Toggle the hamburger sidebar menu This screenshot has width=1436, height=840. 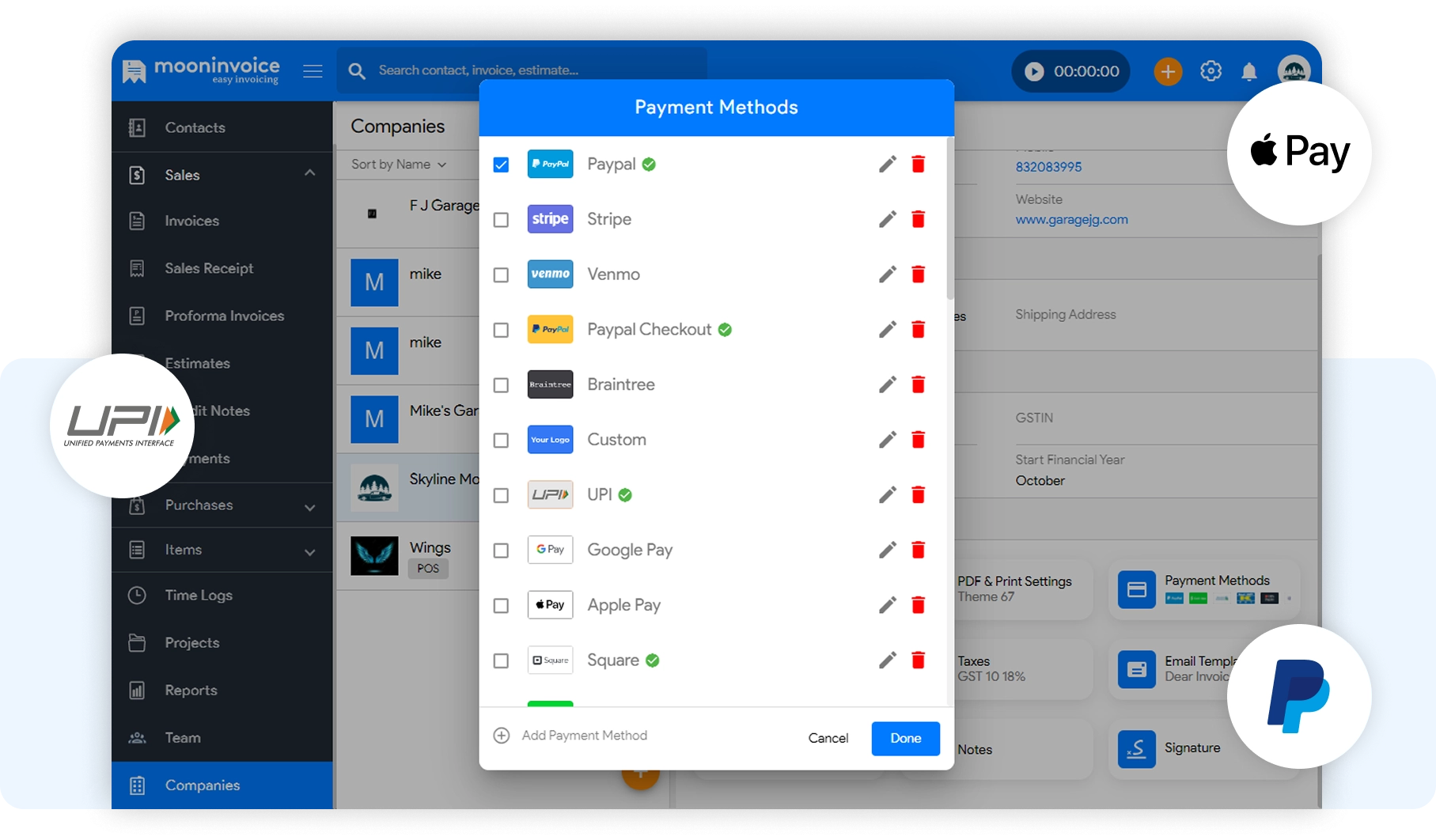click(x=313, y=71)
